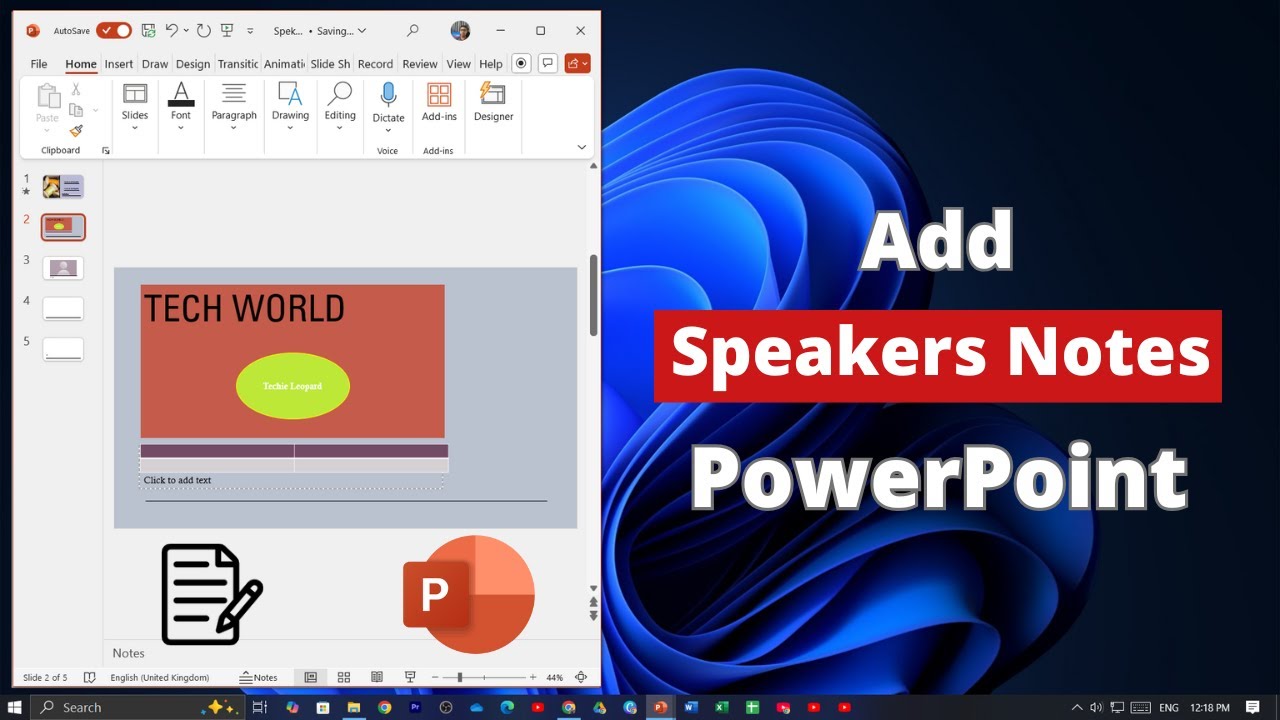Open the Add-ins button
Screen dimensions: 1280x720
439,102
